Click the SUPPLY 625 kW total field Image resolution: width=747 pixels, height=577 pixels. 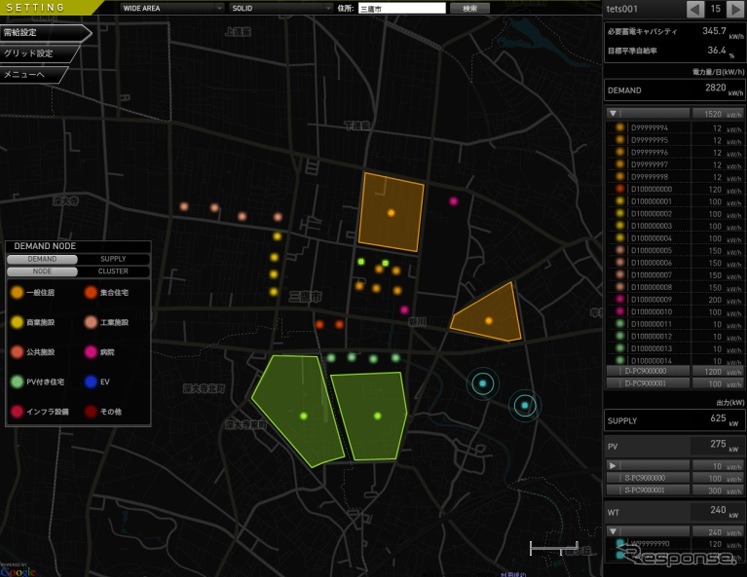coord(675,421)
